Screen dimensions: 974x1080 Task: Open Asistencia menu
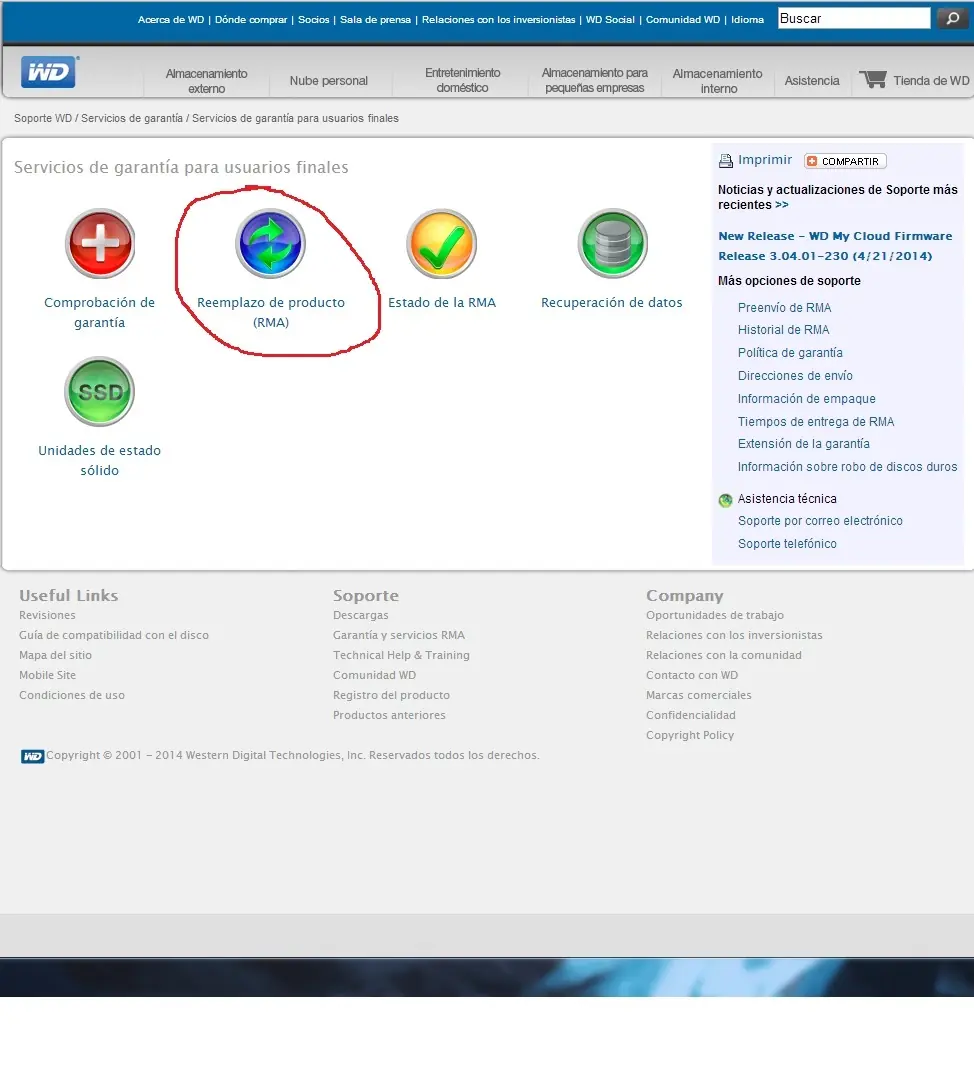coord(812,81)
